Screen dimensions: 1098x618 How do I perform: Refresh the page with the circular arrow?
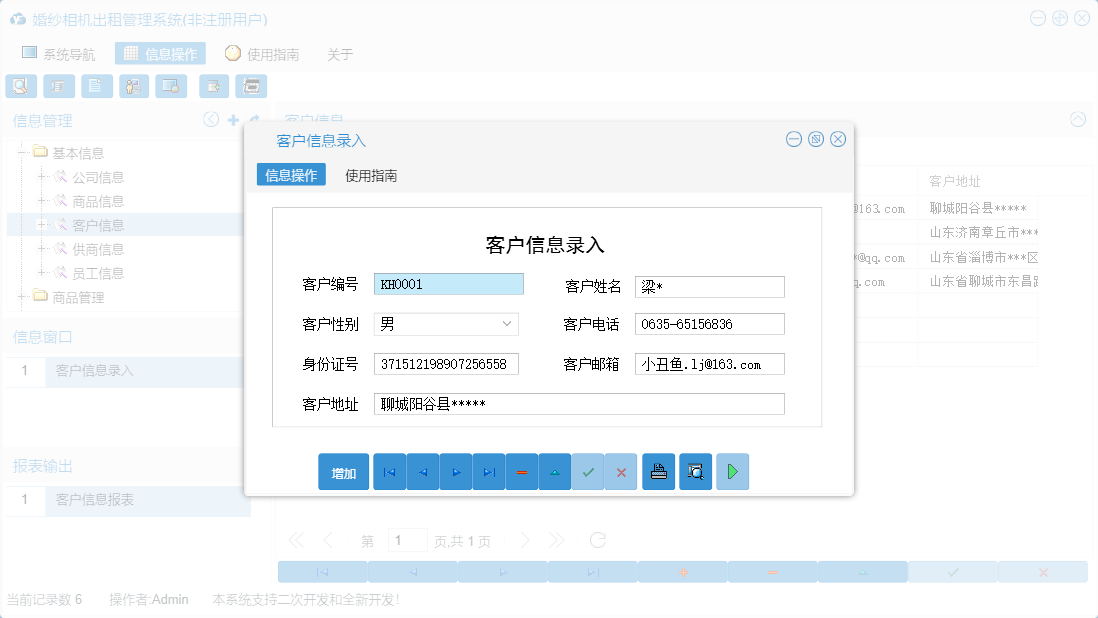click(x=598, y=540)
